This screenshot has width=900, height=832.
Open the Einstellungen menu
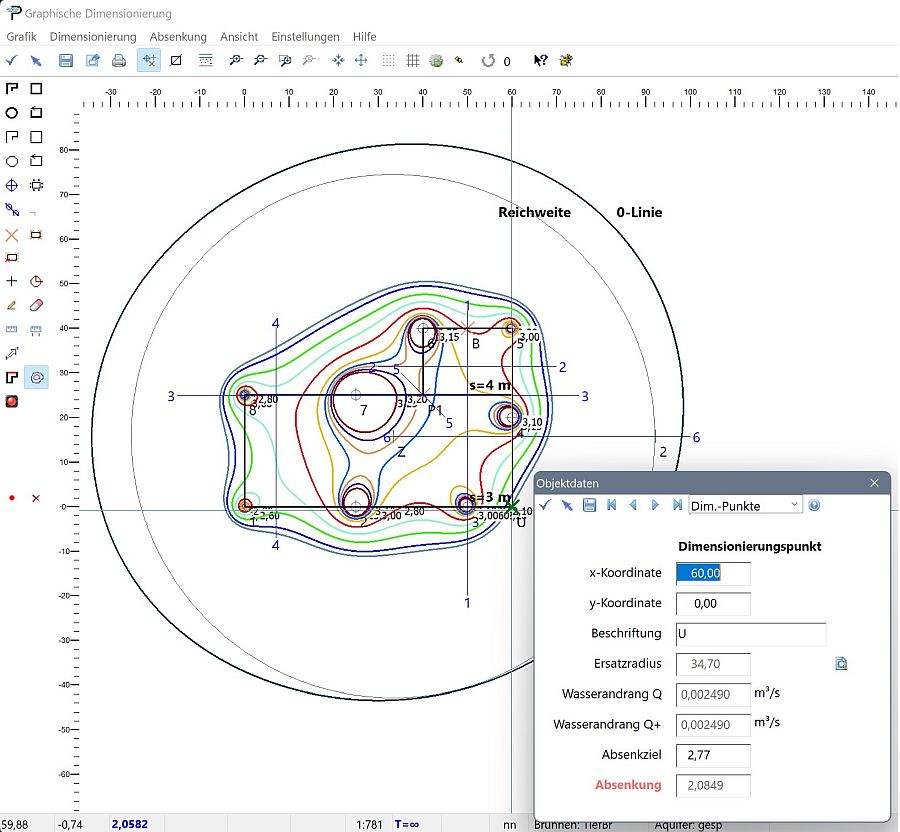click(305, 36)
